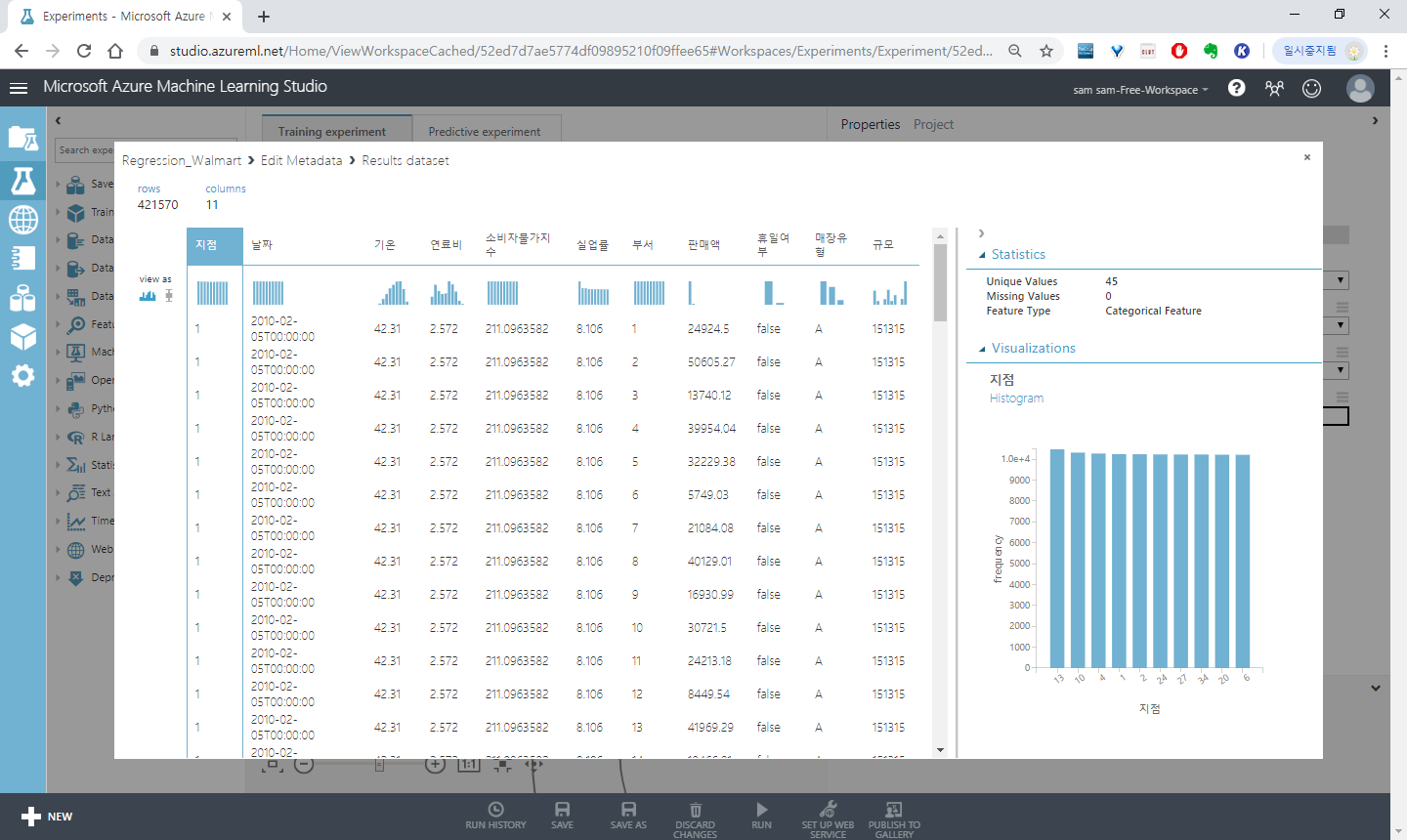Click Edit Metadata breadcrumb
1407x840 pixels.
[301, 160]
